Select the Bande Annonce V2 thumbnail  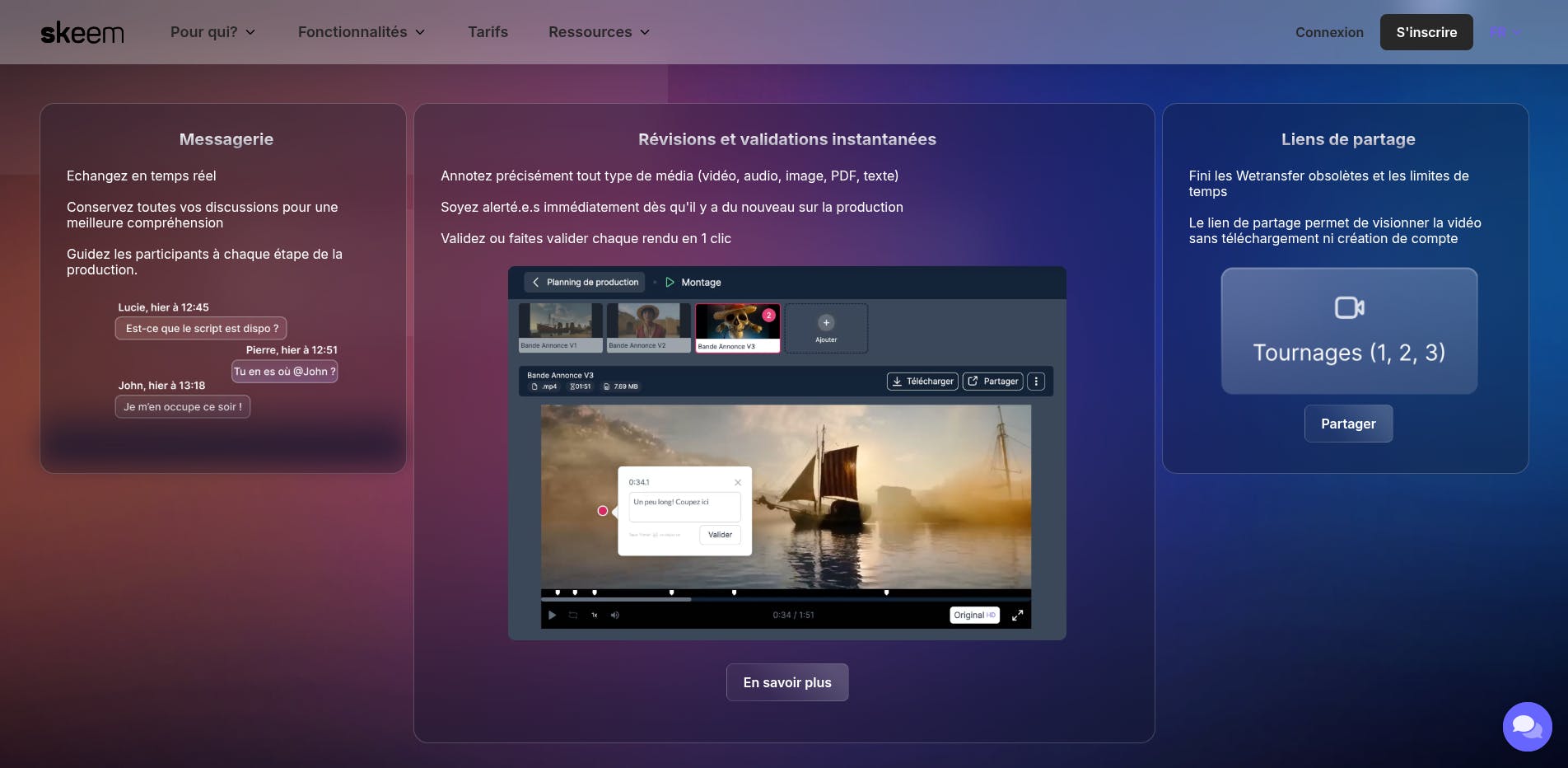[x=648, y=327]
